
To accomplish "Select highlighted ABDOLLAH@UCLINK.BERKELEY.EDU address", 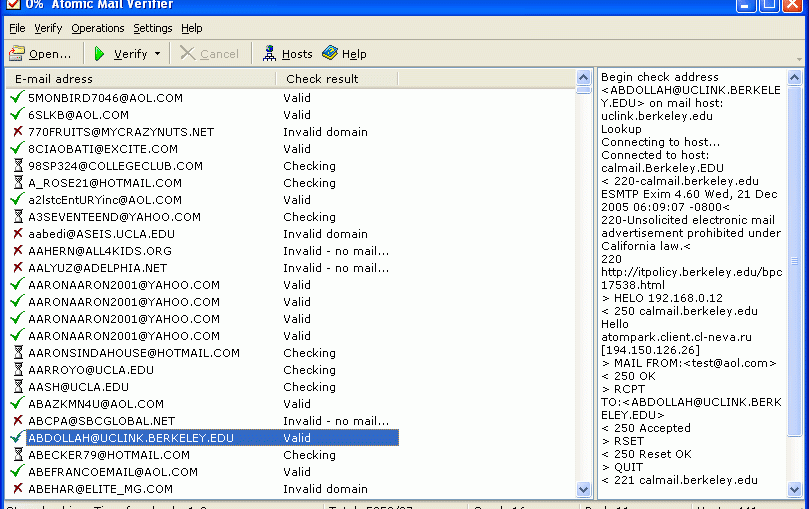I will pyautogui.click(x=131, y=438).
